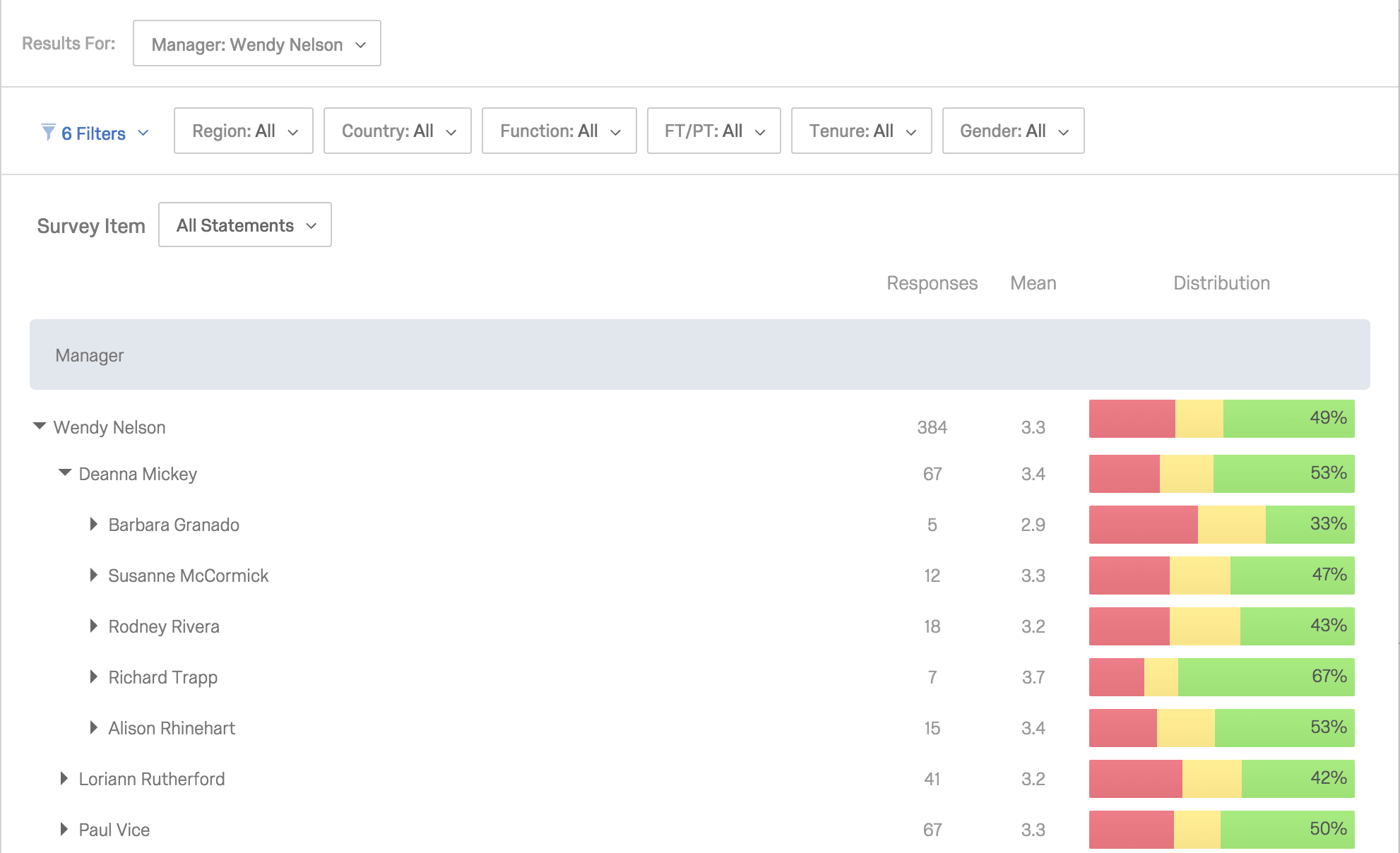
Task: Open the All Statements survey item dropdown
Action: tap(245, 225)
